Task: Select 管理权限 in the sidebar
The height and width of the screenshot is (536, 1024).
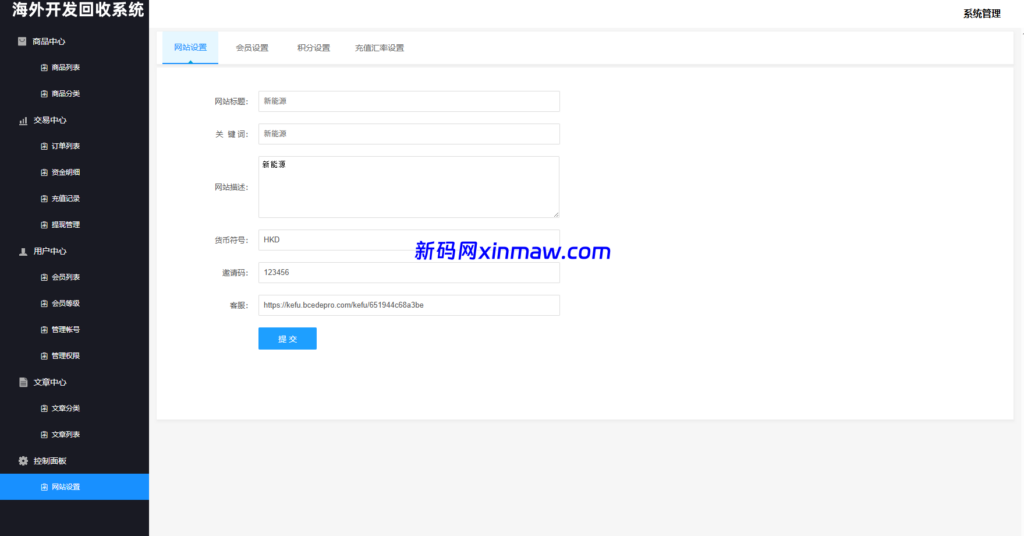Action: pyautogui.click(x=66, y=356)
